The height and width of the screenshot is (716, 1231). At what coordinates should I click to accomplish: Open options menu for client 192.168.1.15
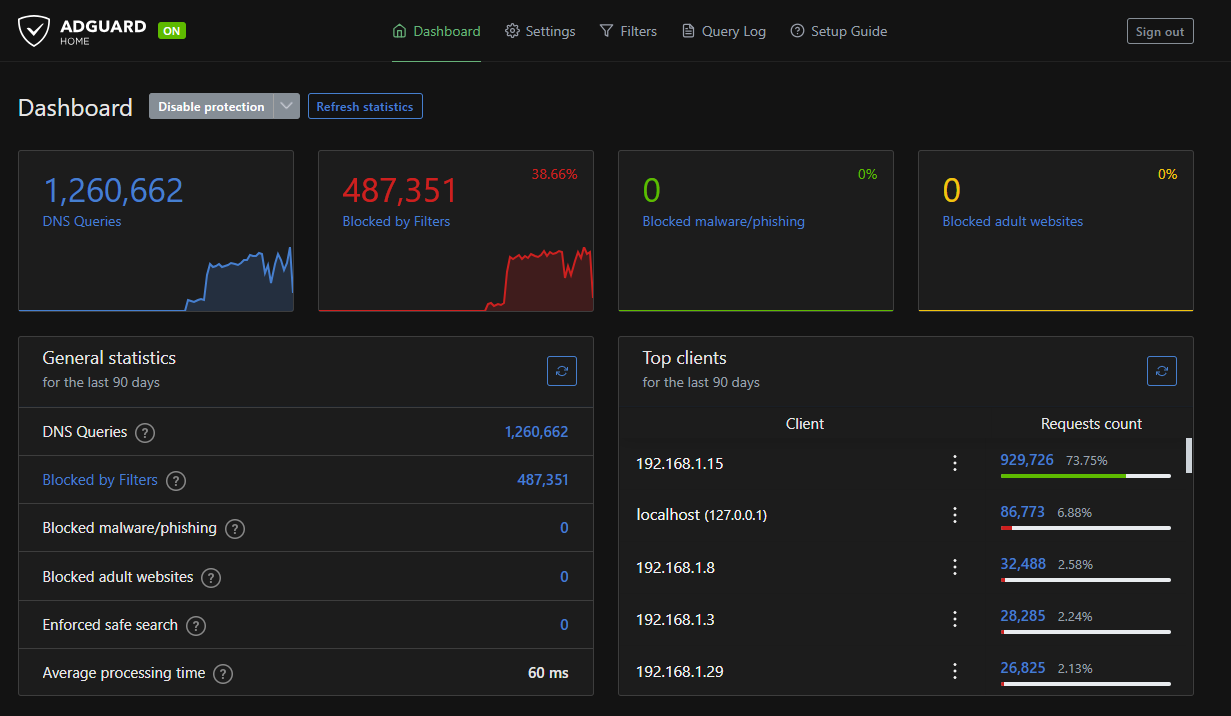(955, 463)
